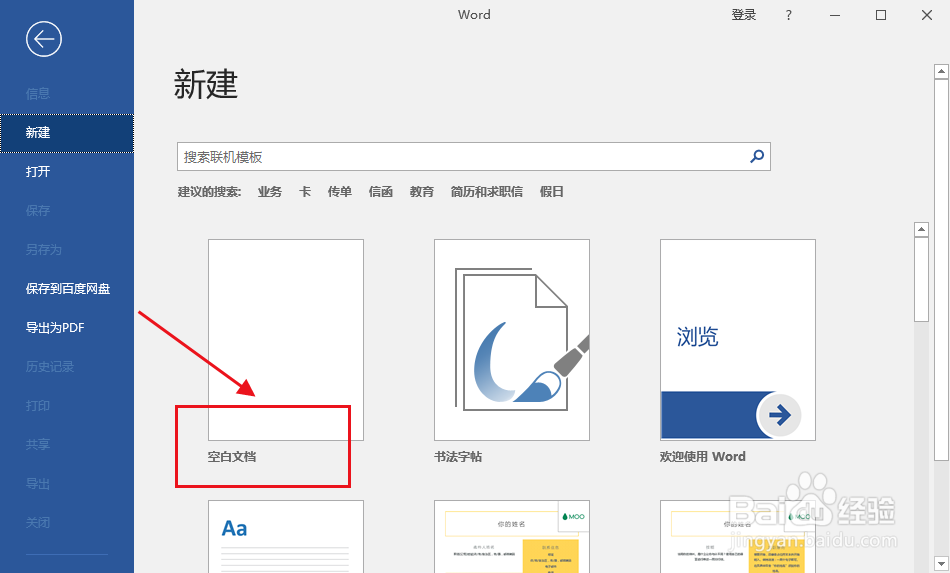The image size is (950, 573).
Task: Click the 搜索联机模板 search box
Action: (474, 157)
